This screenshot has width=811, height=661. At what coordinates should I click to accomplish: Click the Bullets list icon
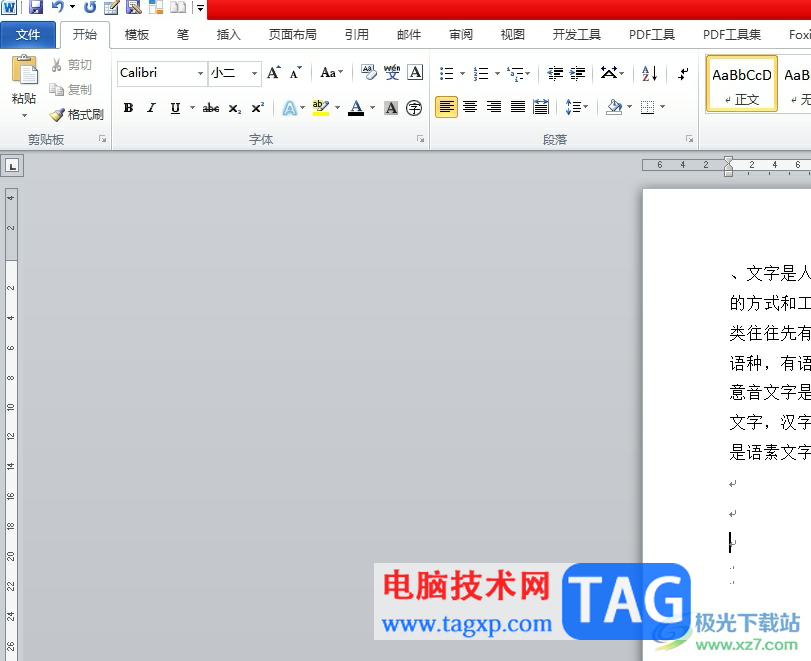pos(446,73)
